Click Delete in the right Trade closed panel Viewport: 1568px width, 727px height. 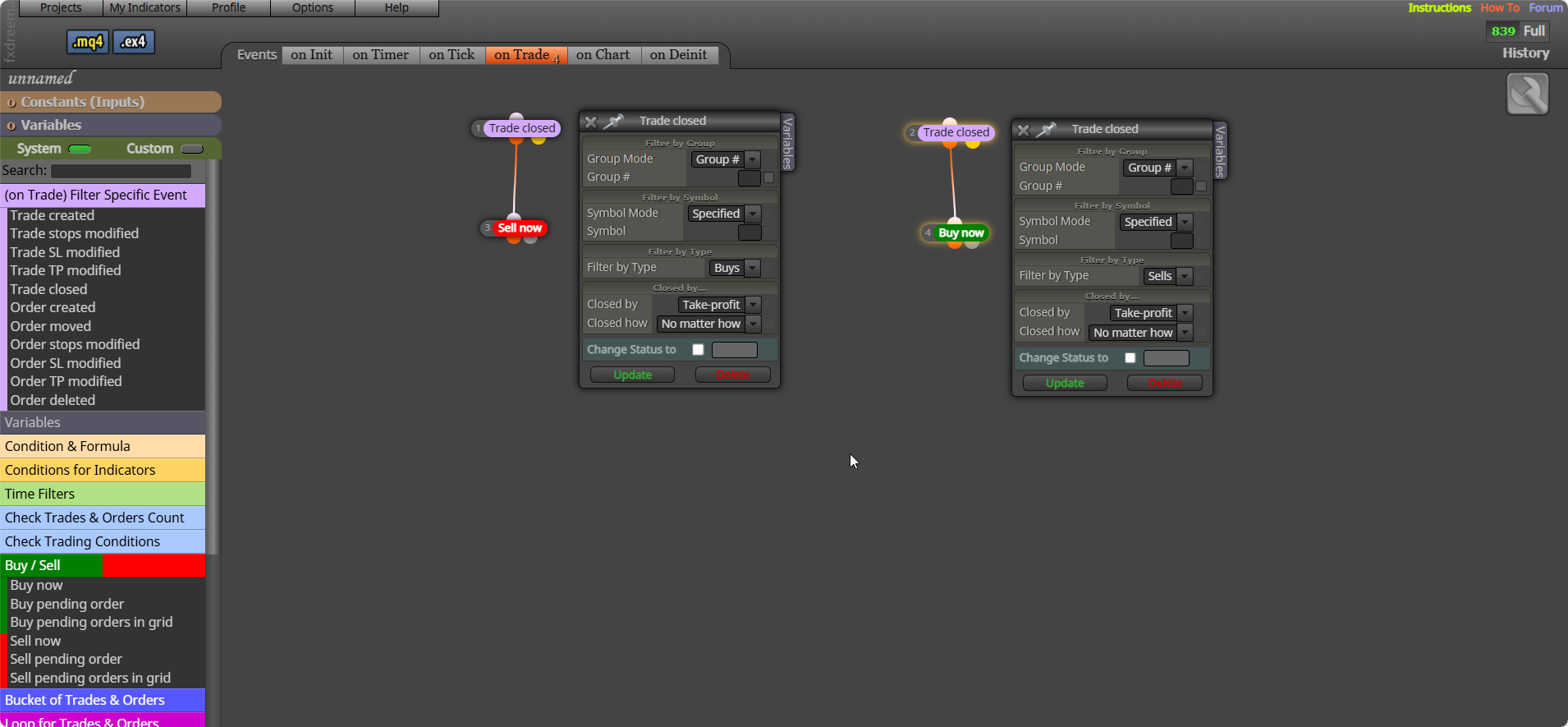tap(1165, 384)
